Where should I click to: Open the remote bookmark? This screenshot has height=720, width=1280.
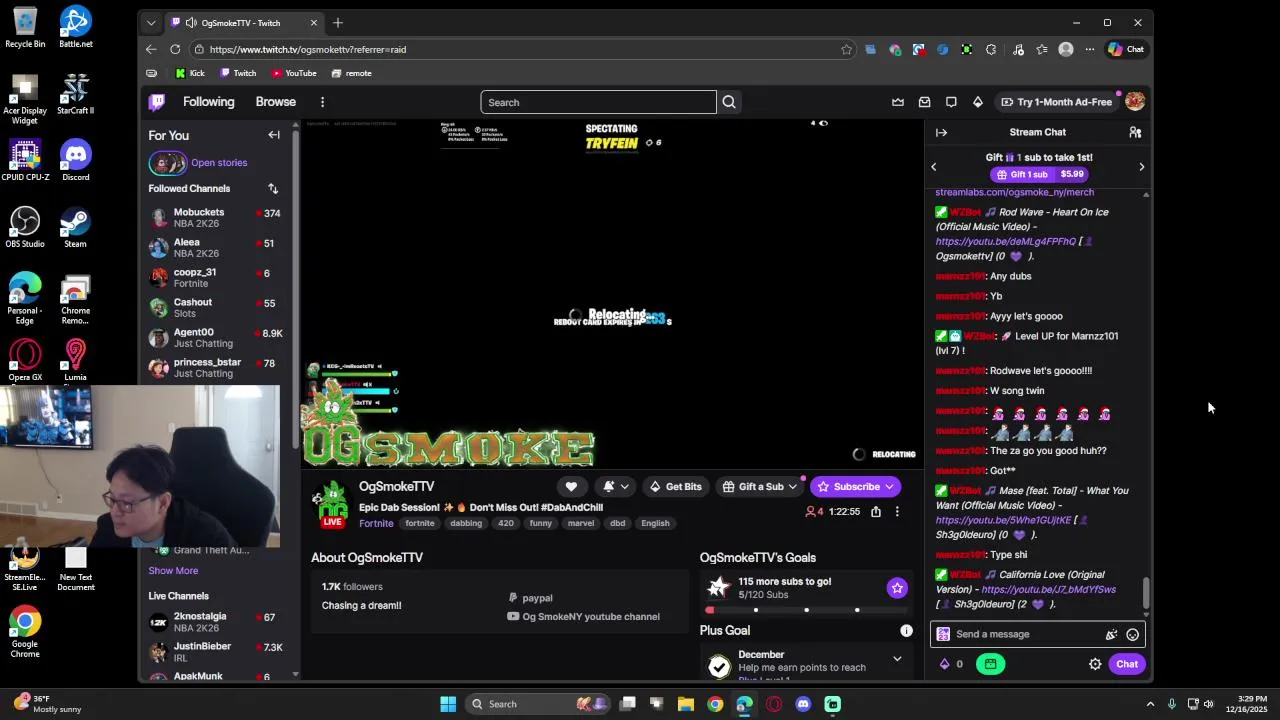(x=351, y=73)
